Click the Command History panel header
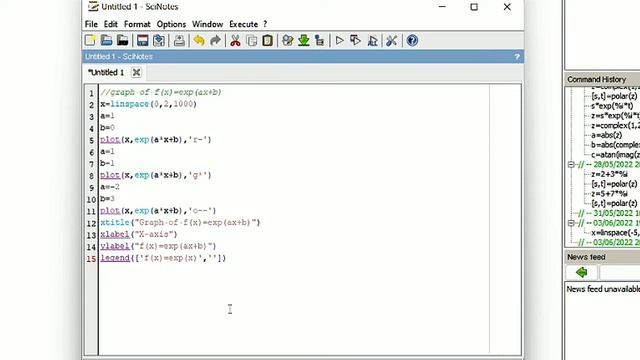 click(x=602, y=79)
